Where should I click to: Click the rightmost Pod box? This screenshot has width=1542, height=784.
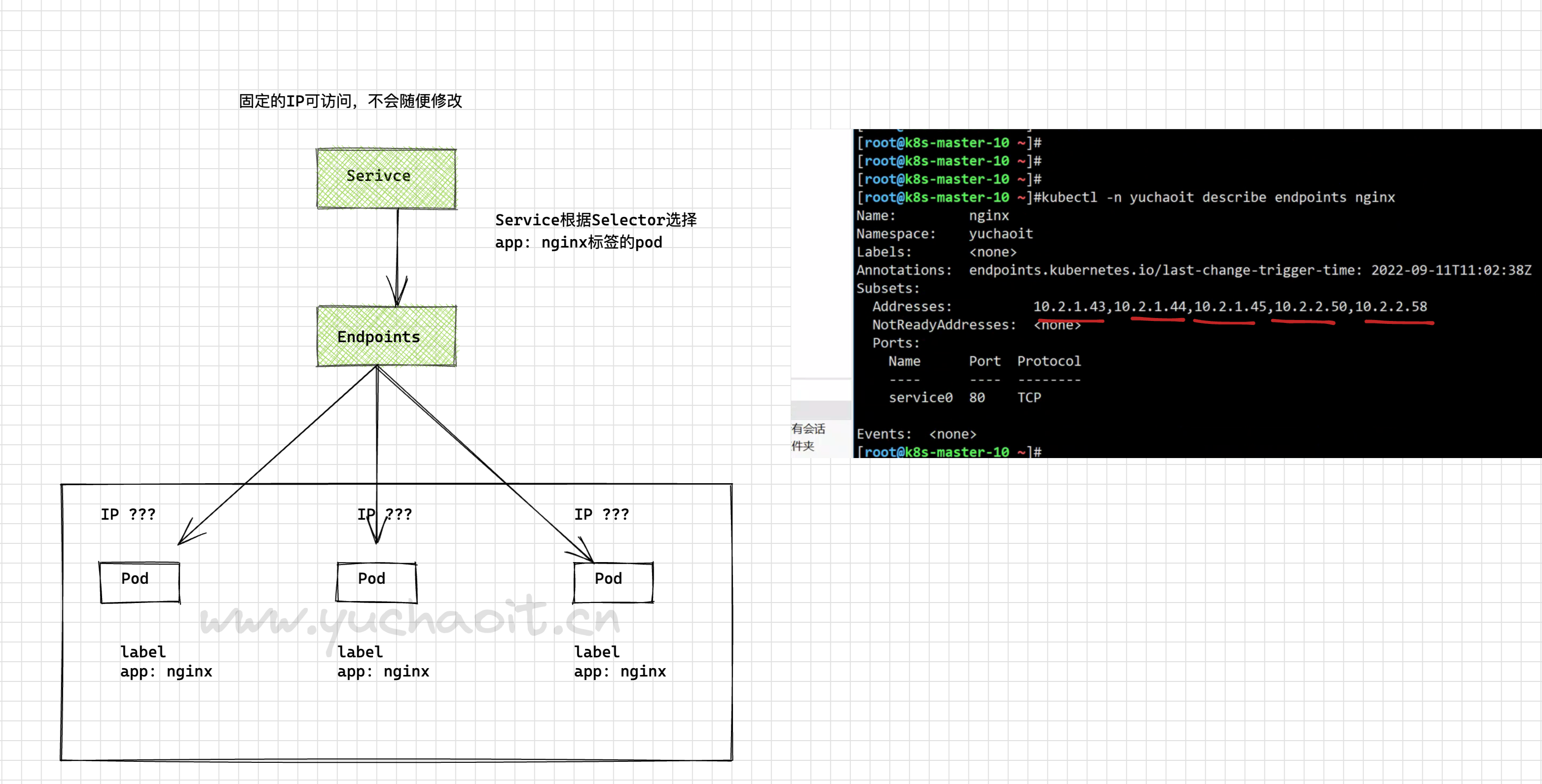[x=613, y=582]
